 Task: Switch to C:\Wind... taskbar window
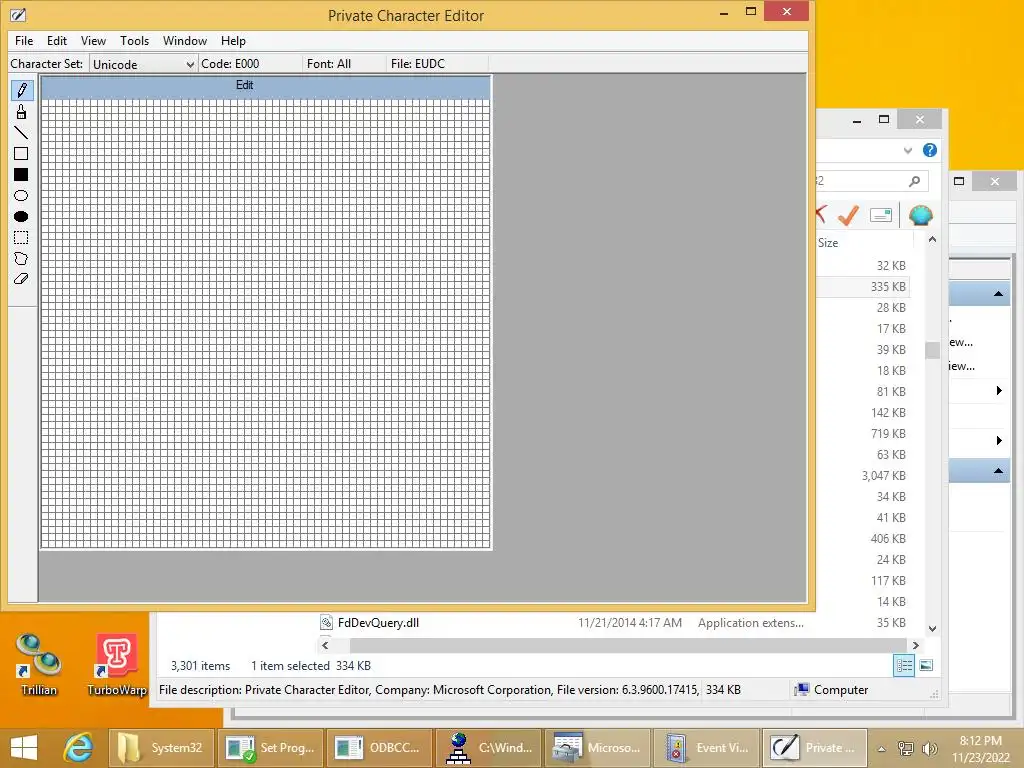tap(488, 748)
